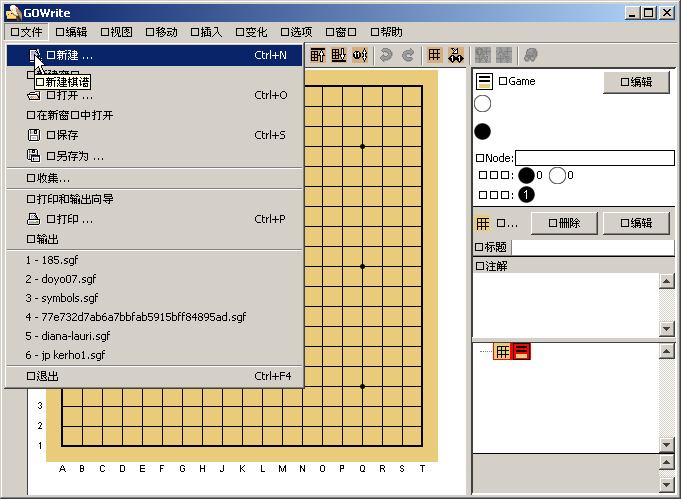The height and width of the screenshot is (499, 681).
Task: Choose 打印 (Print) from the File menu
Action: click(155, 219)
